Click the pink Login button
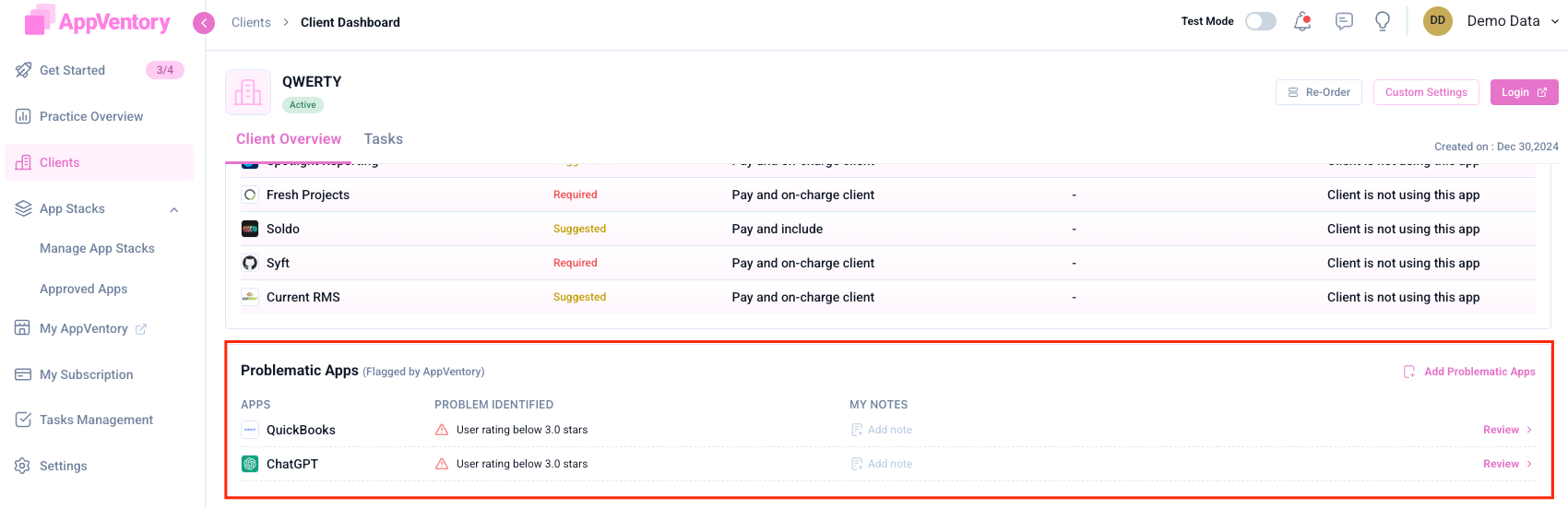 coord(1525,92)
